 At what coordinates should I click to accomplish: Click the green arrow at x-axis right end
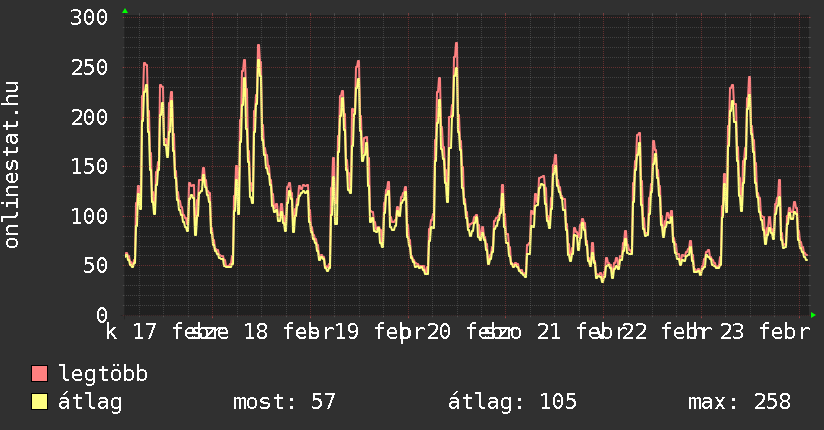813,315
